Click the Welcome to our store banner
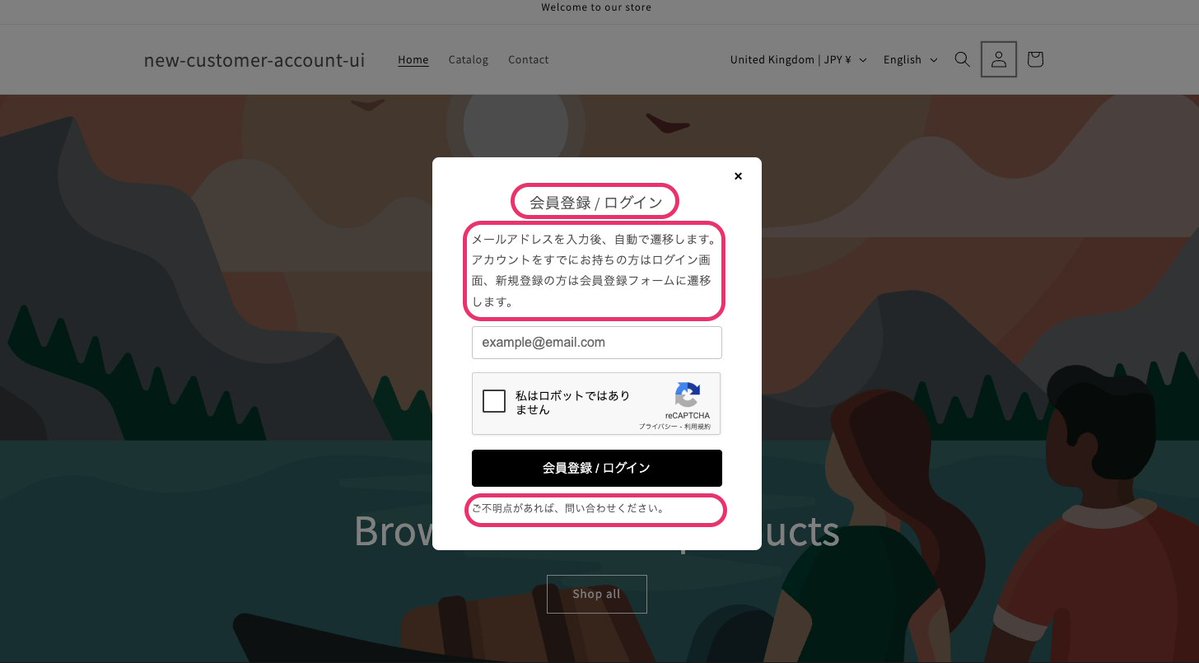Screen dimensions: 1199x663 coord(596,7)
